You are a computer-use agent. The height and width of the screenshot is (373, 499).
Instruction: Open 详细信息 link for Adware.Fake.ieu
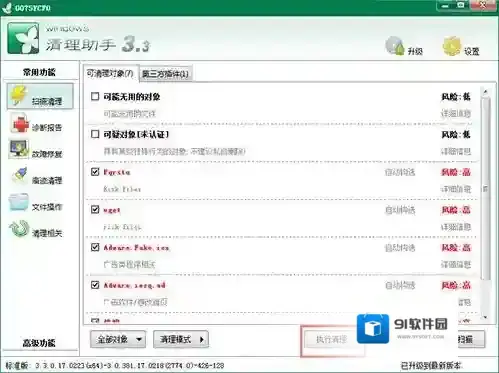click(456, 265)
